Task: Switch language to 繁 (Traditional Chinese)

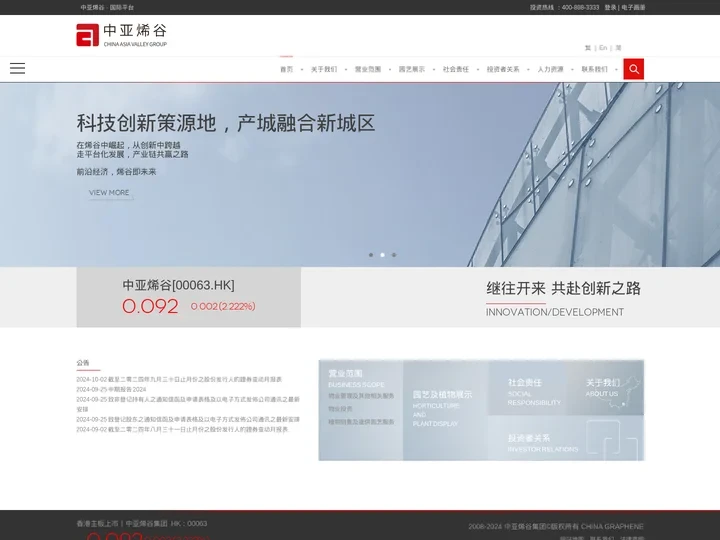Action: click(x=588, y=48)
